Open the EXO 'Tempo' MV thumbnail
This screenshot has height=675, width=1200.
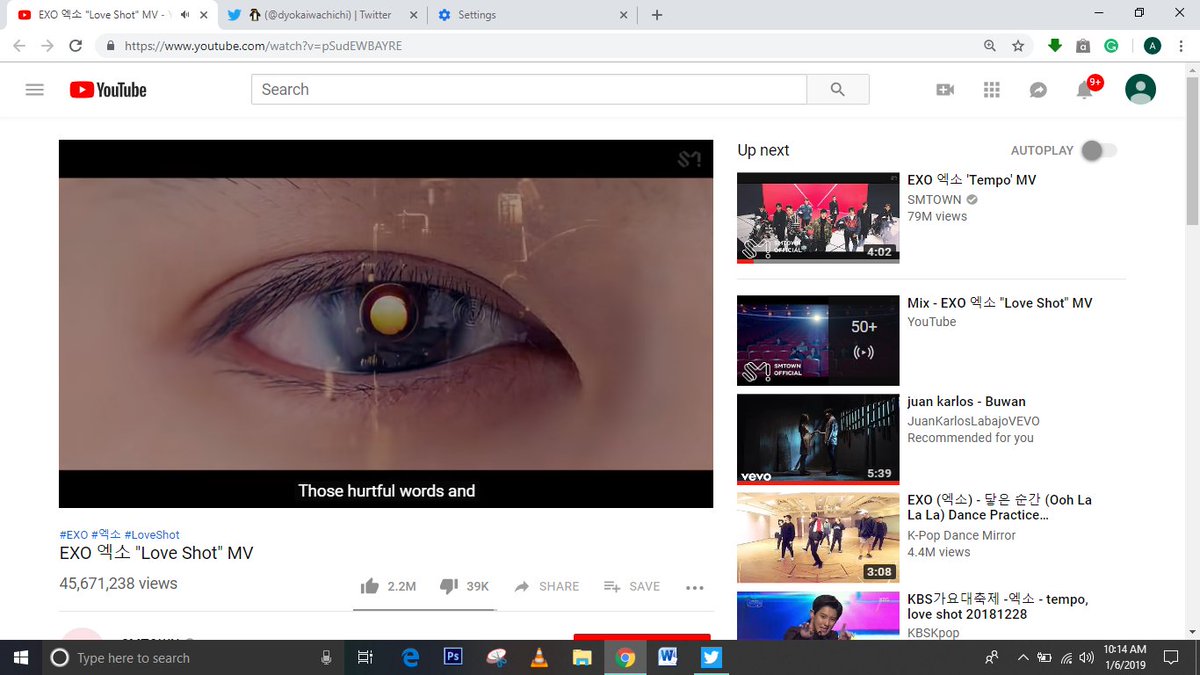(818, 218)
